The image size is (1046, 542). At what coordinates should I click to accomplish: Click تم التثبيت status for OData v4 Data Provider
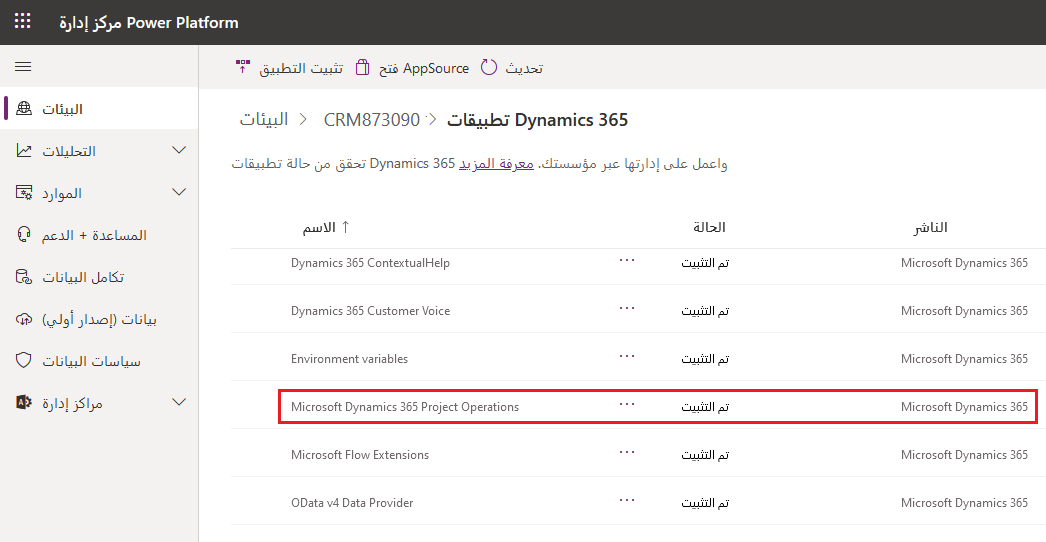[705, 503]
